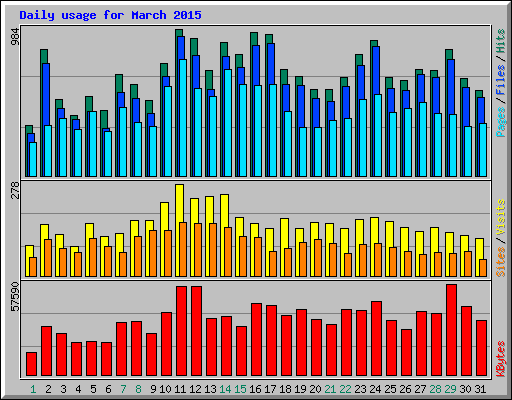Select the orange Sites bar for day 2
This screenshot has width=512, height=400.
pos(48,258)
